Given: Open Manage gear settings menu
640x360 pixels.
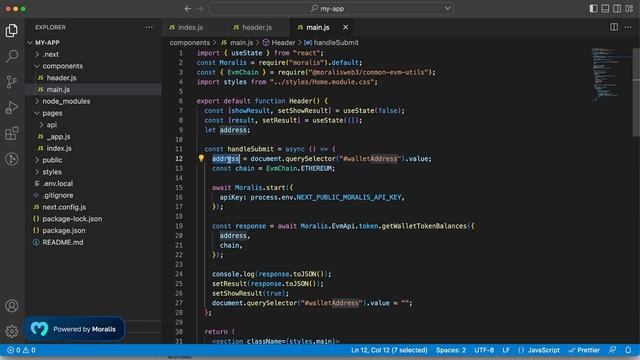Looking at the screenshot, I should (11, 331).
